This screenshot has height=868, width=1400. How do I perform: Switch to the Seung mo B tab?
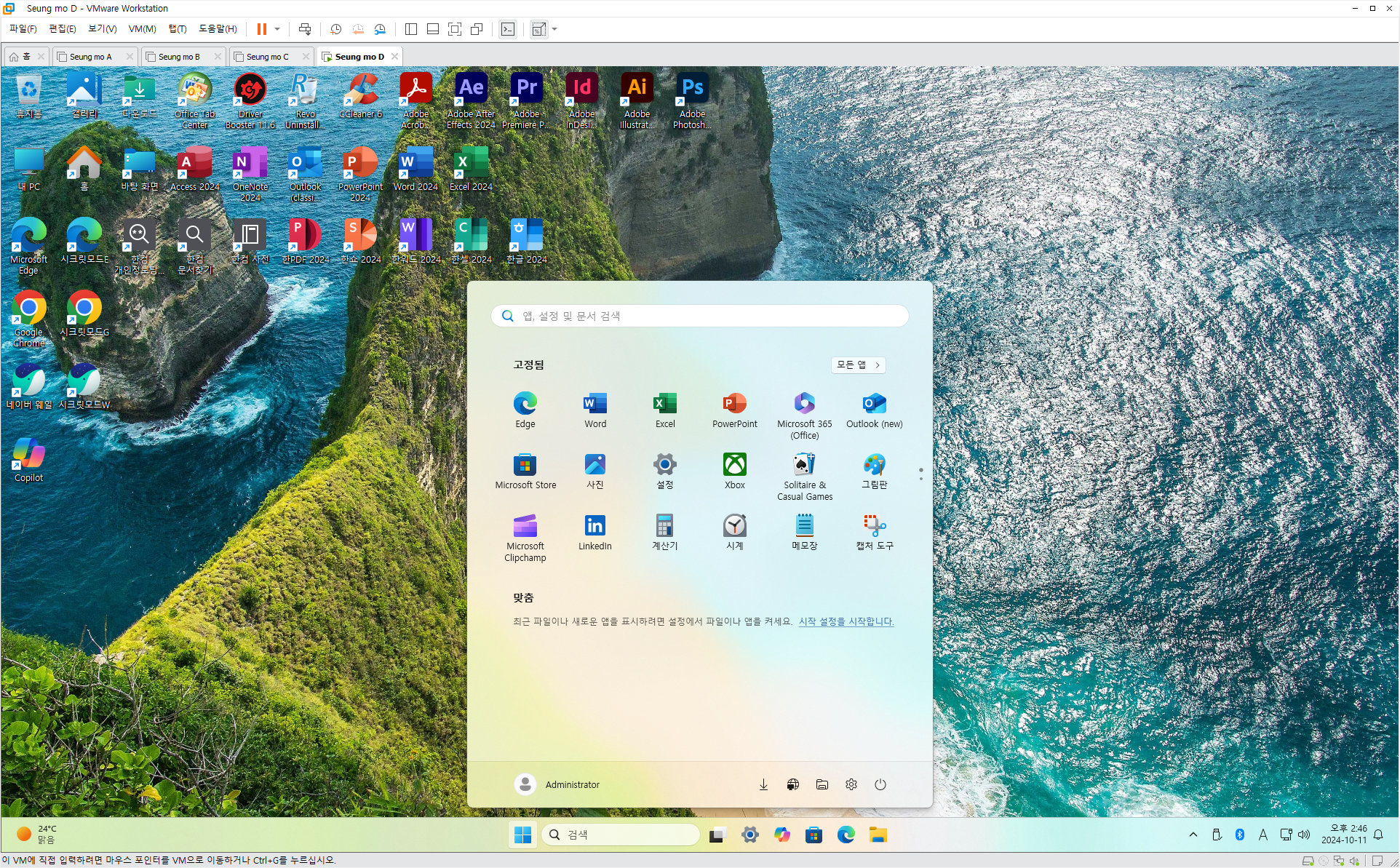[179, 57]
